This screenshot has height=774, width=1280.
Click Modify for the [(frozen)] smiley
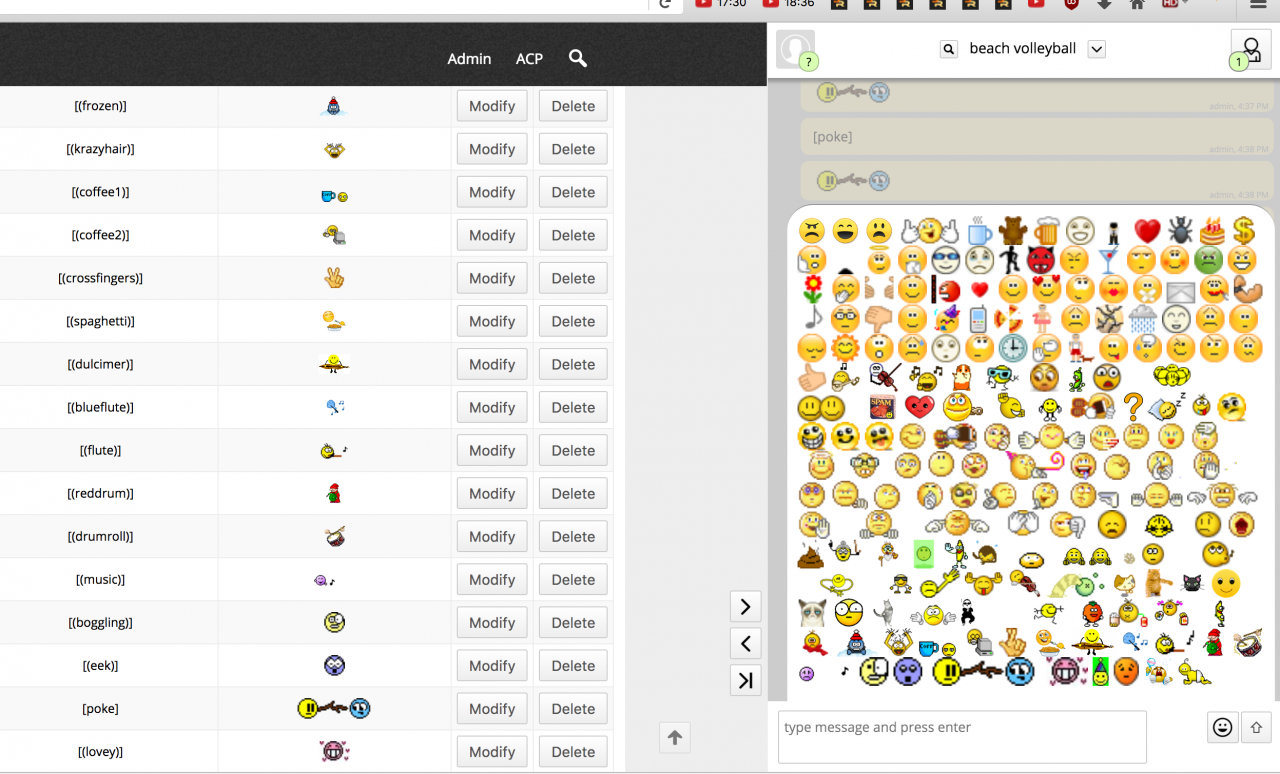click(x=492, y=106)
